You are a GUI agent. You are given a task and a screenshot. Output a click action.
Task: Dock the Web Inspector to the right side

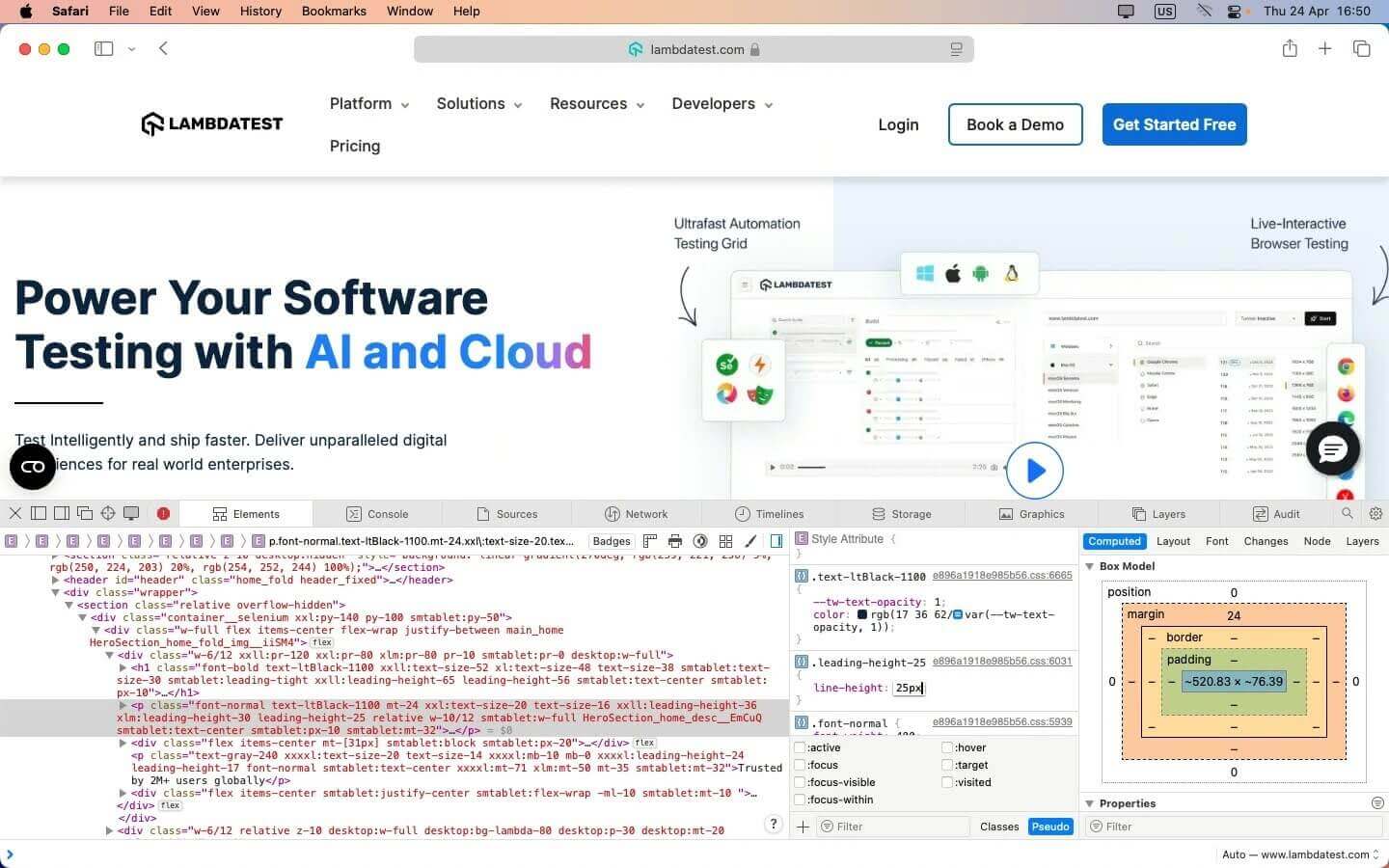pyautogui.click(x=62, y=513)
